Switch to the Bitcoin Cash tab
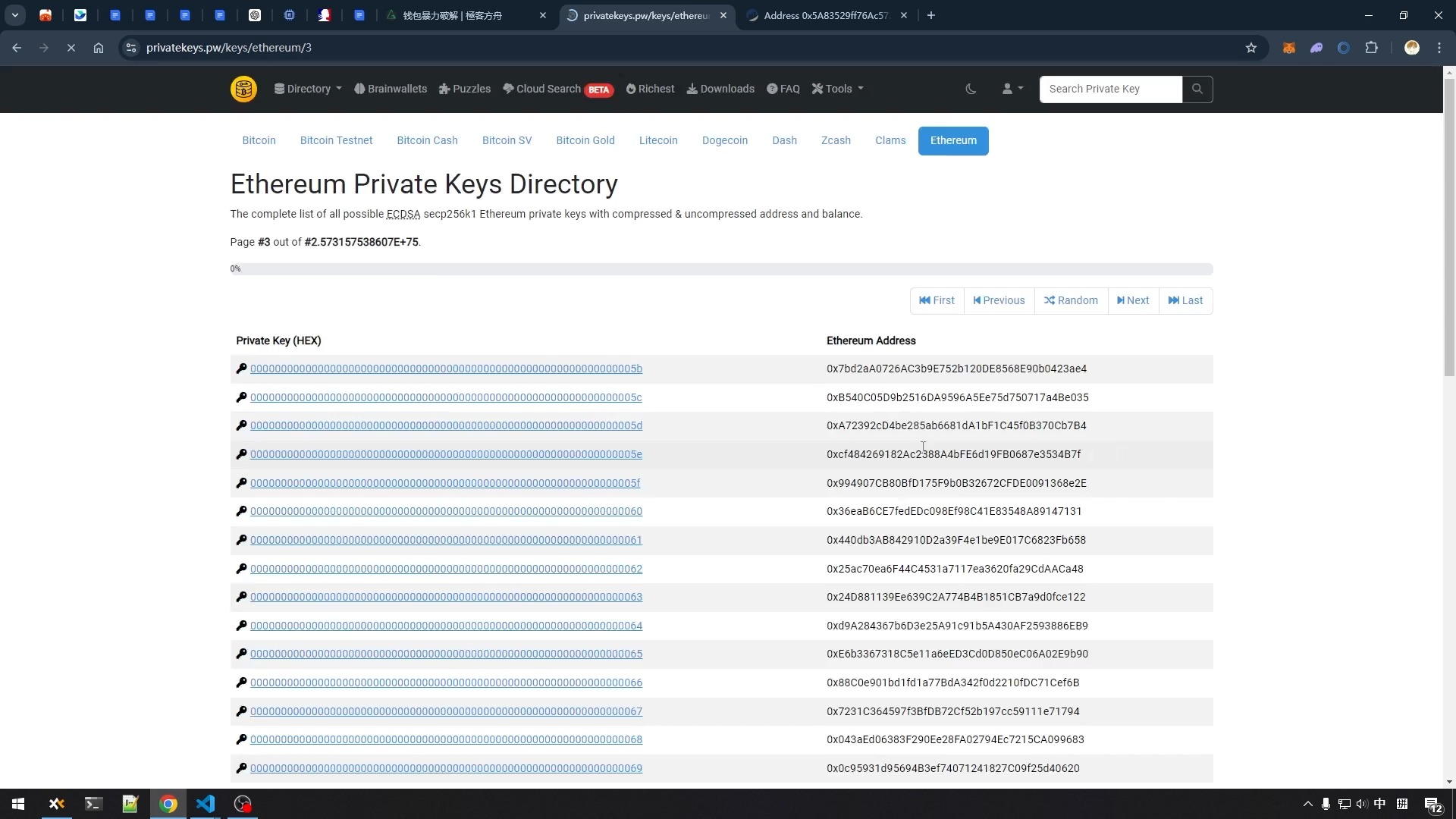The height and width of the screenshot is (819, 1456). [x=427, y=141]
